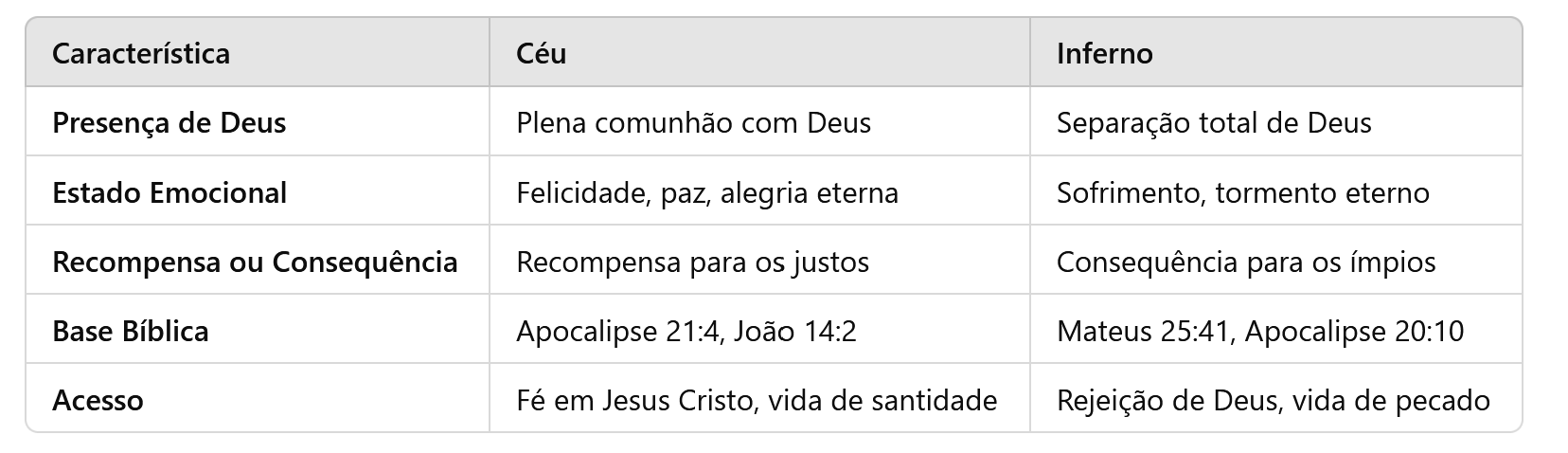Select the Estado Emocional row label

point(169,192)
